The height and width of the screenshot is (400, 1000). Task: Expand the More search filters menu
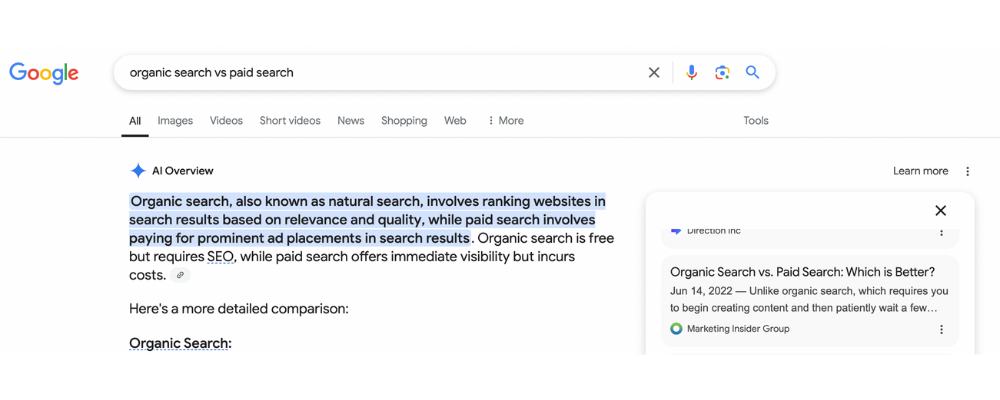505,121
